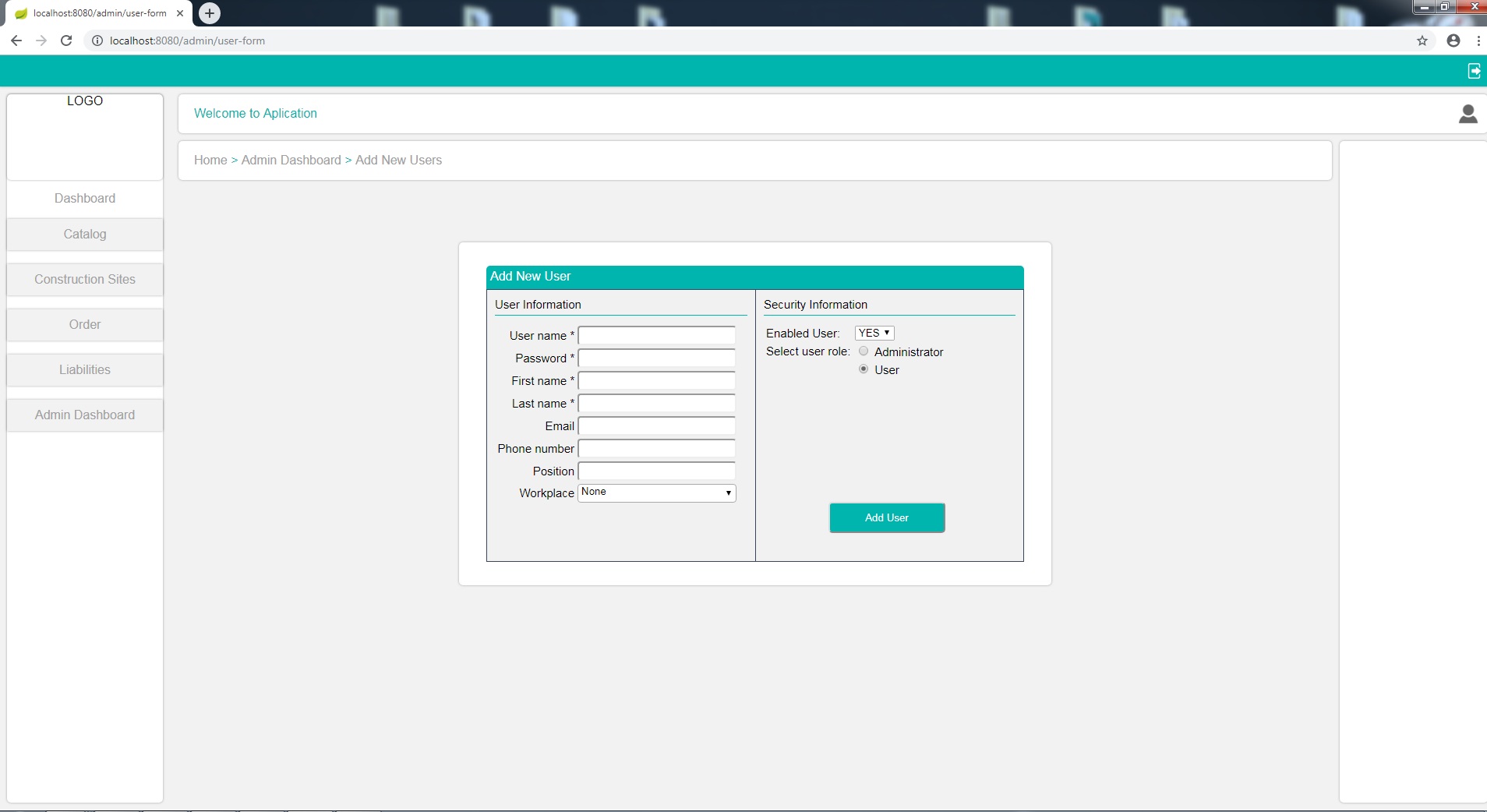Image resolution: width=1487 pixels, height=812 pixels.
Task: Click the Home breadcrumb link
Action: pyautogui.click(x=210, y=160)
